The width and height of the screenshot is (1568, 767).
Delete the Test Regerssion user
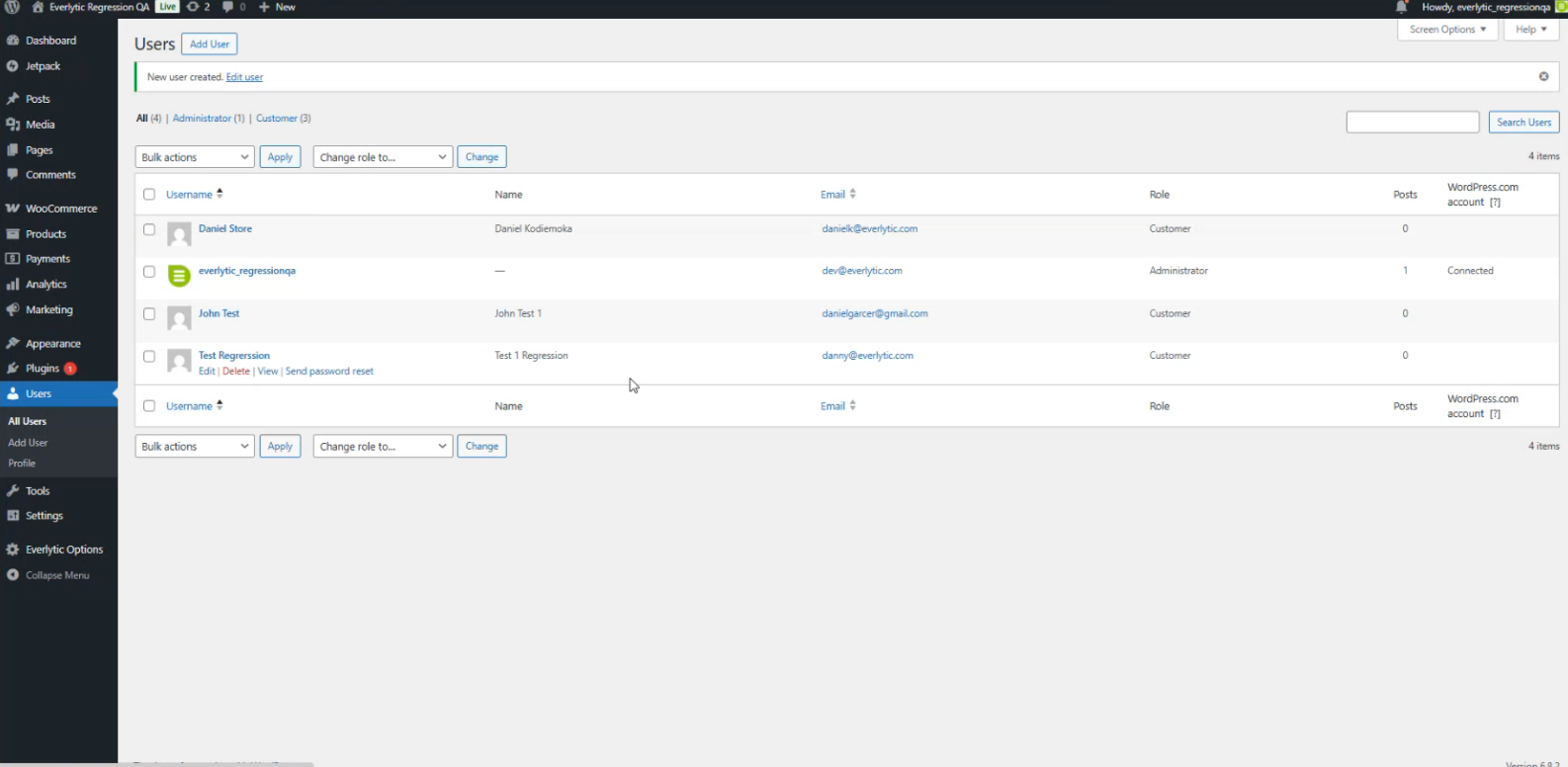tap(236, 372)
